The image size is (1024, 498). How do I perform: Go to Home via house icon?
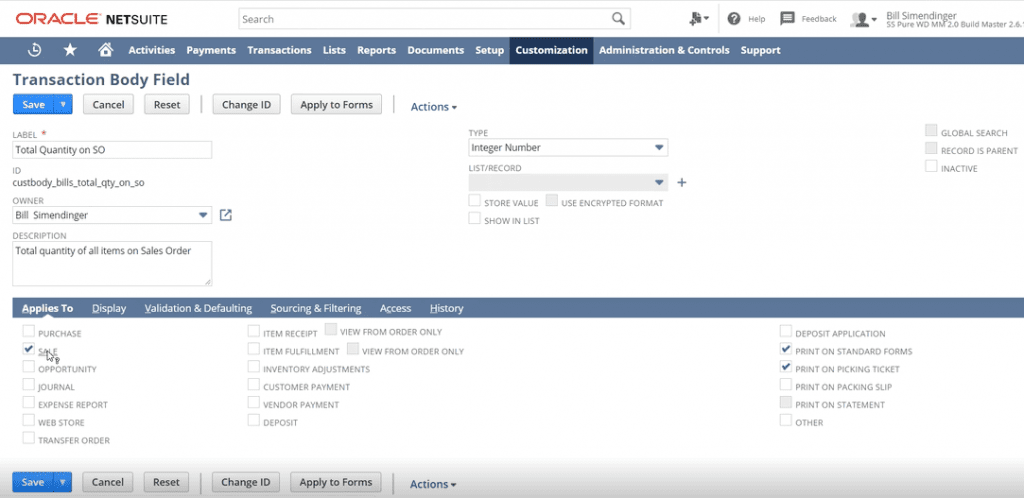click(105, 50)
